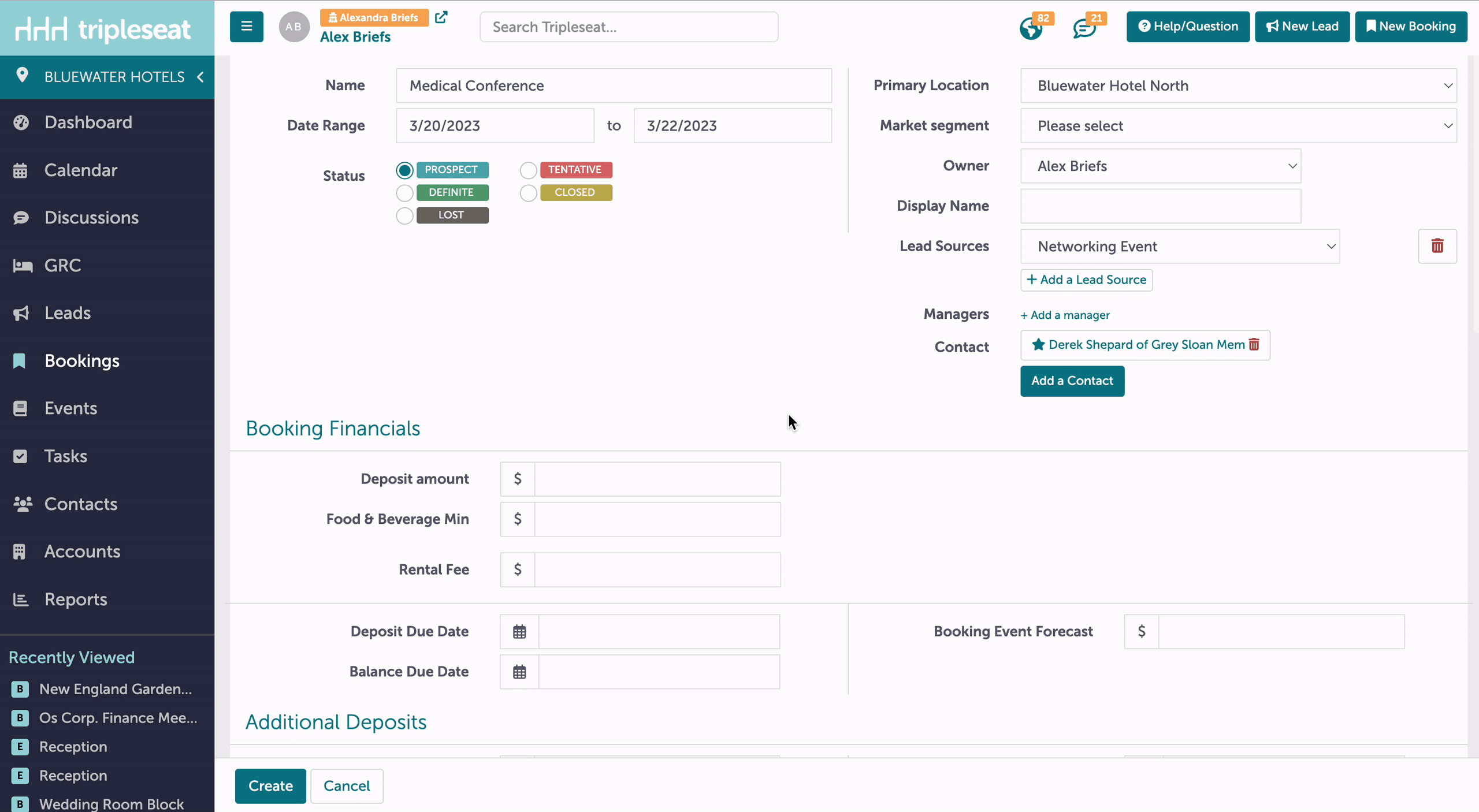The image size is (1479, 812).
Task: Click the Calendar sidebar icon
Action: point(20,170)
